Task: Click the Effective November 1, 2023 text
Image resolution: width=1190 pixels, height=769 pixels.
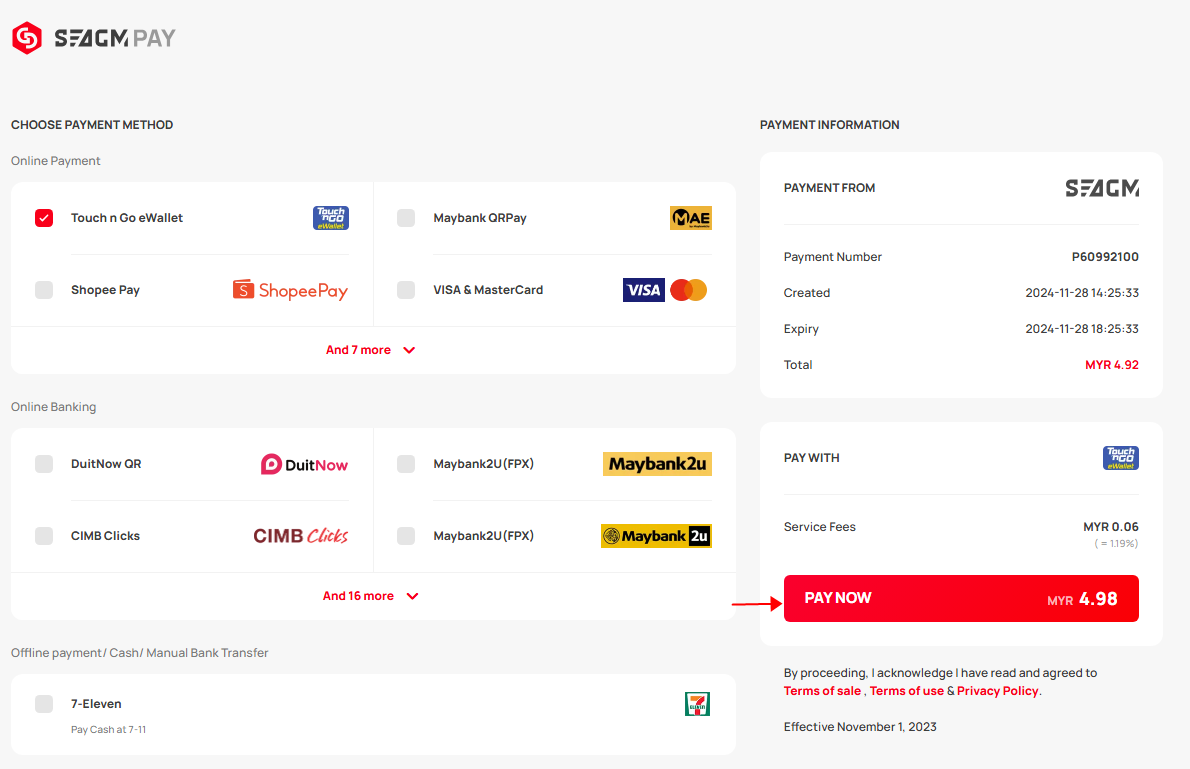Action: (x=860, y=726)
